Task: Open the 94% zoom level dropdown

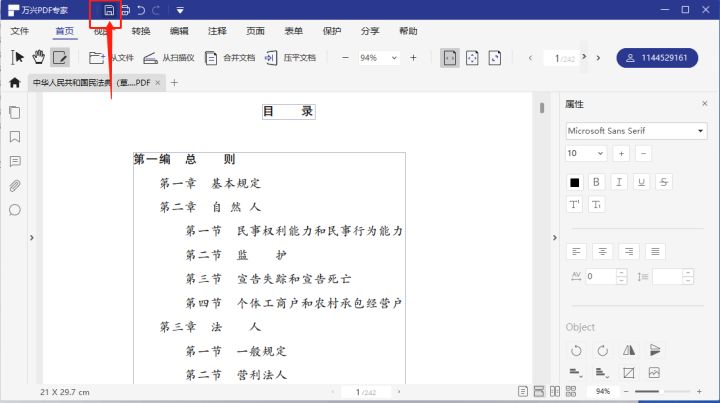Action: tap(394, 58)
